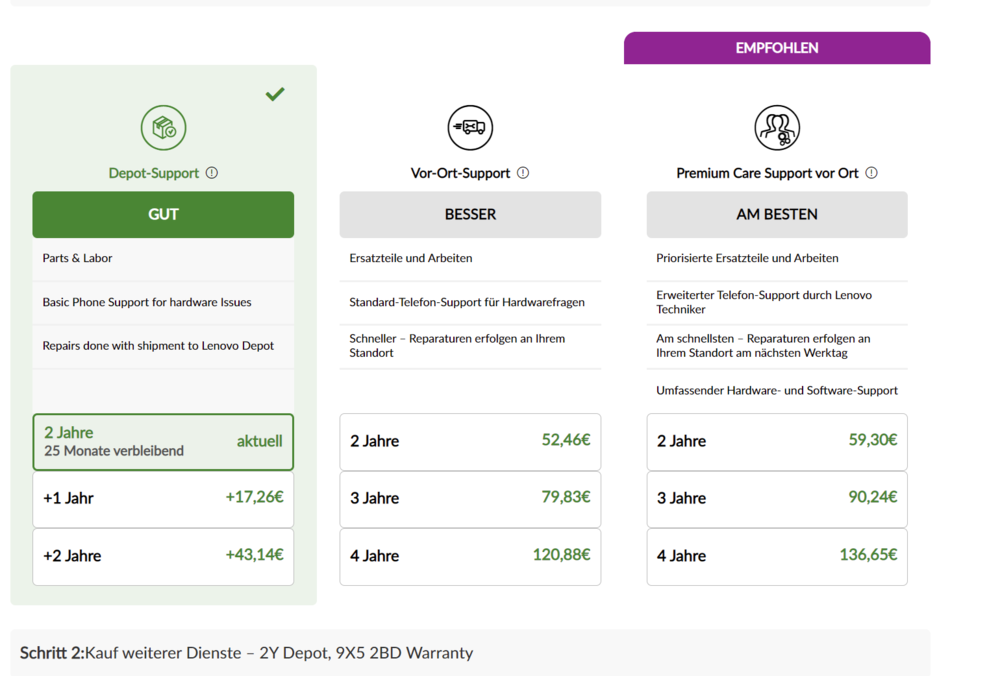This screenshot has height=676, width=1000.
Task: Click the Premium Care Support technician icon
Action: (777, 128)
